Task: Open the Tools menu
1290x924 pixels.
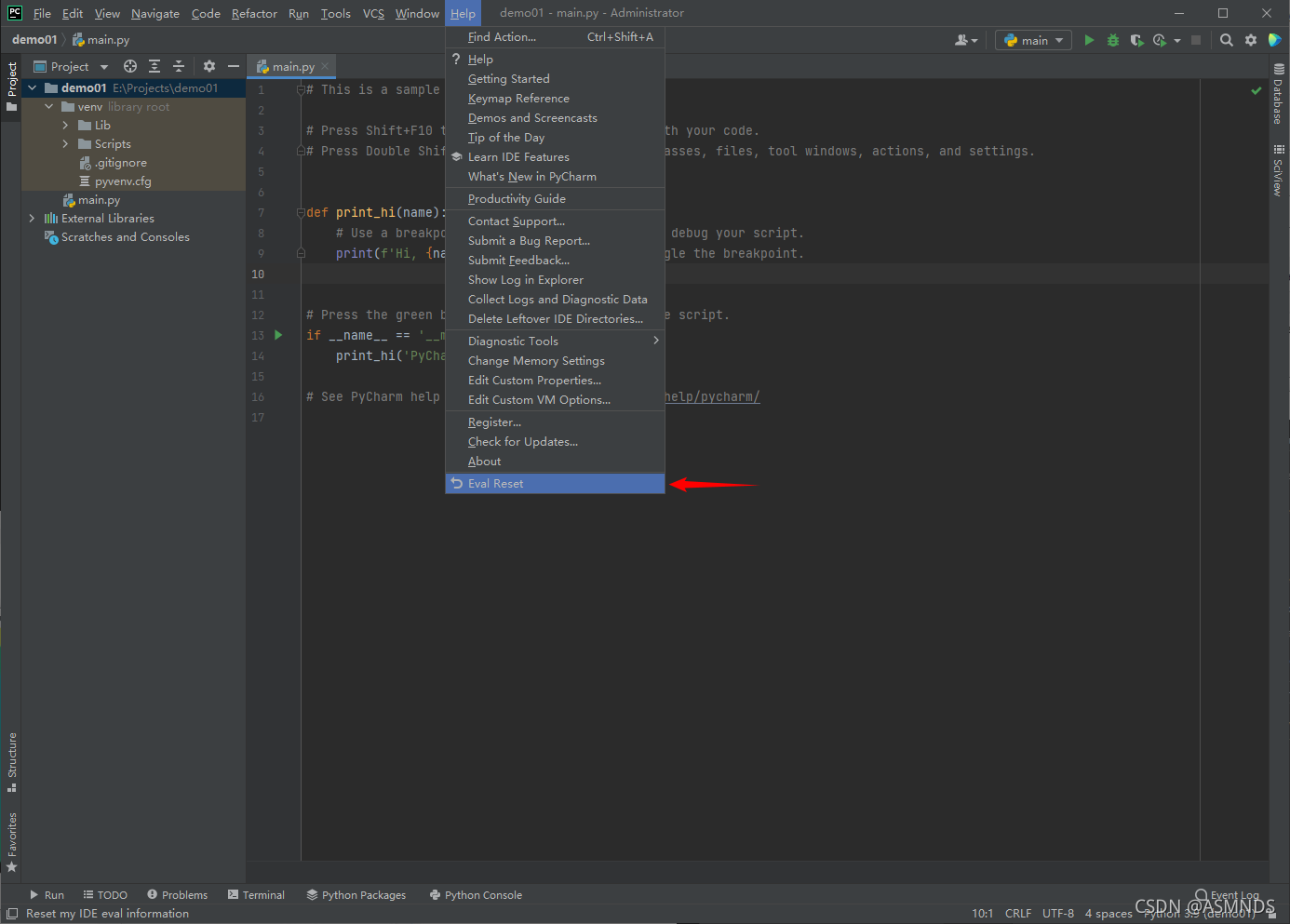Action: 335,13
